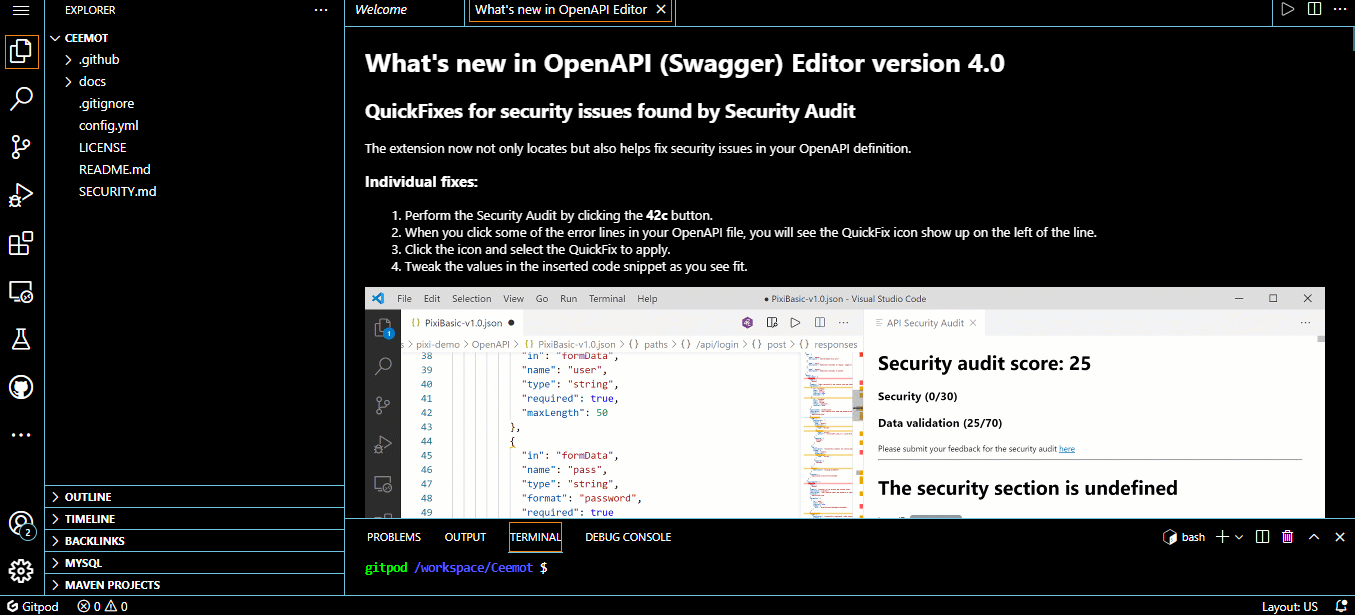The image size is (1355, 615).
Task: Open the SECURITY.md file
Action: click(195, 191)
